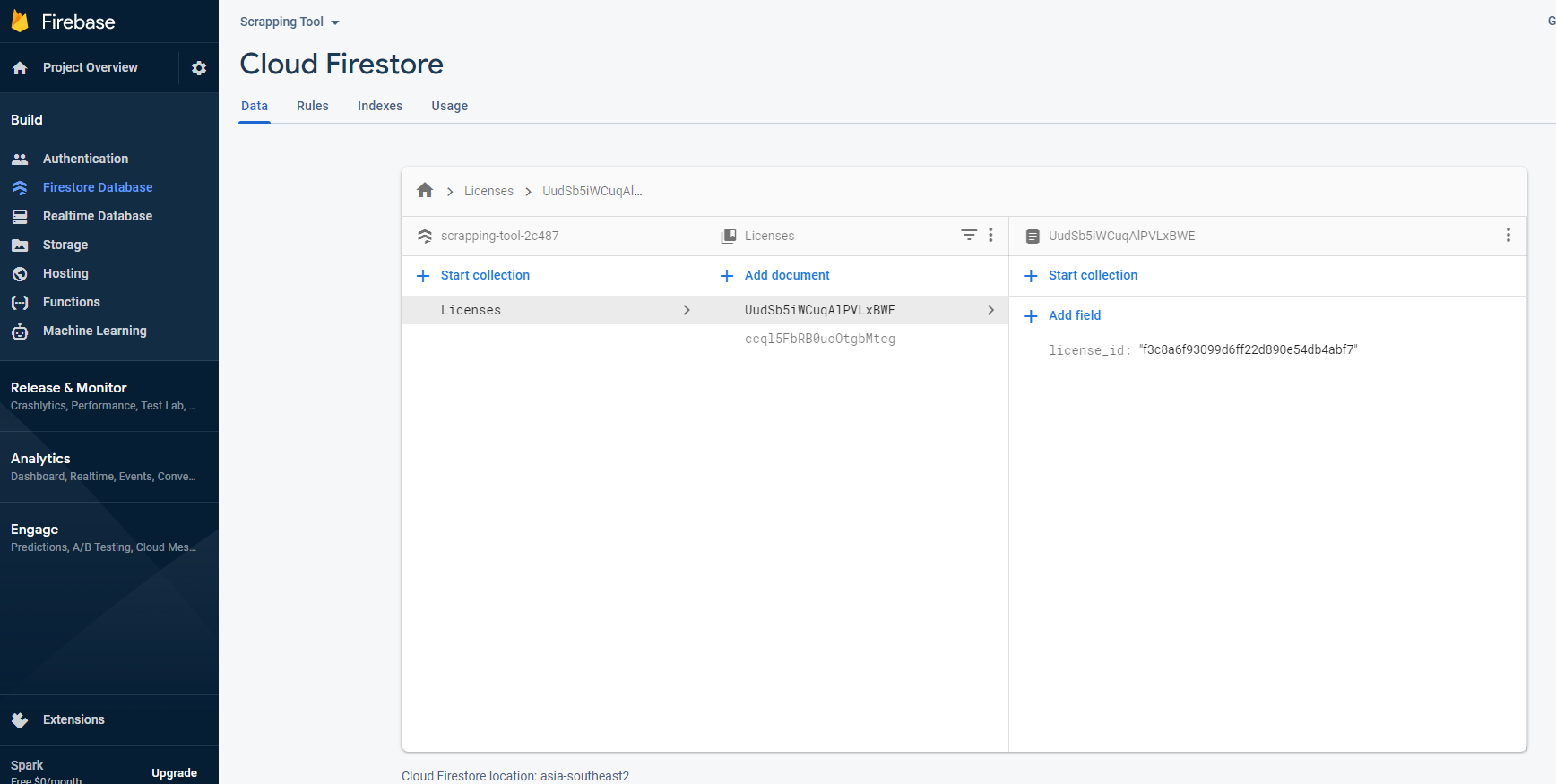Click Licenses in the breadcrumb path
The height and width of the screenshot is (784, 1556).
coord(488,191)
